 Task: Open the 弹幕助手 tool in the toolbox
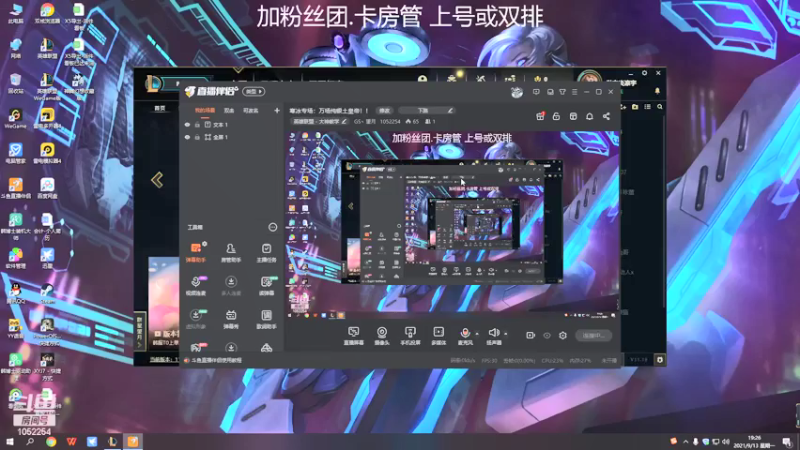pyautogui.click(x=195, y=253)
